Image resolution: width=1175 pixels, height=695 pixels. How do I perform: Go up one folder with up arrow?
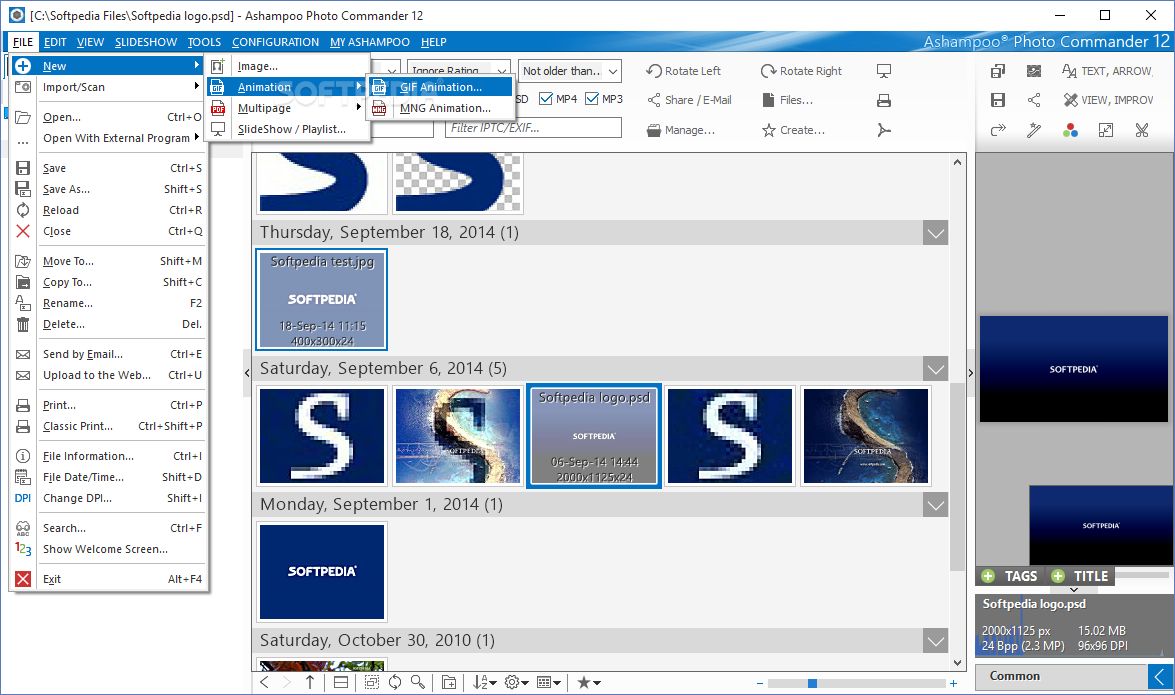click(310, 682)
